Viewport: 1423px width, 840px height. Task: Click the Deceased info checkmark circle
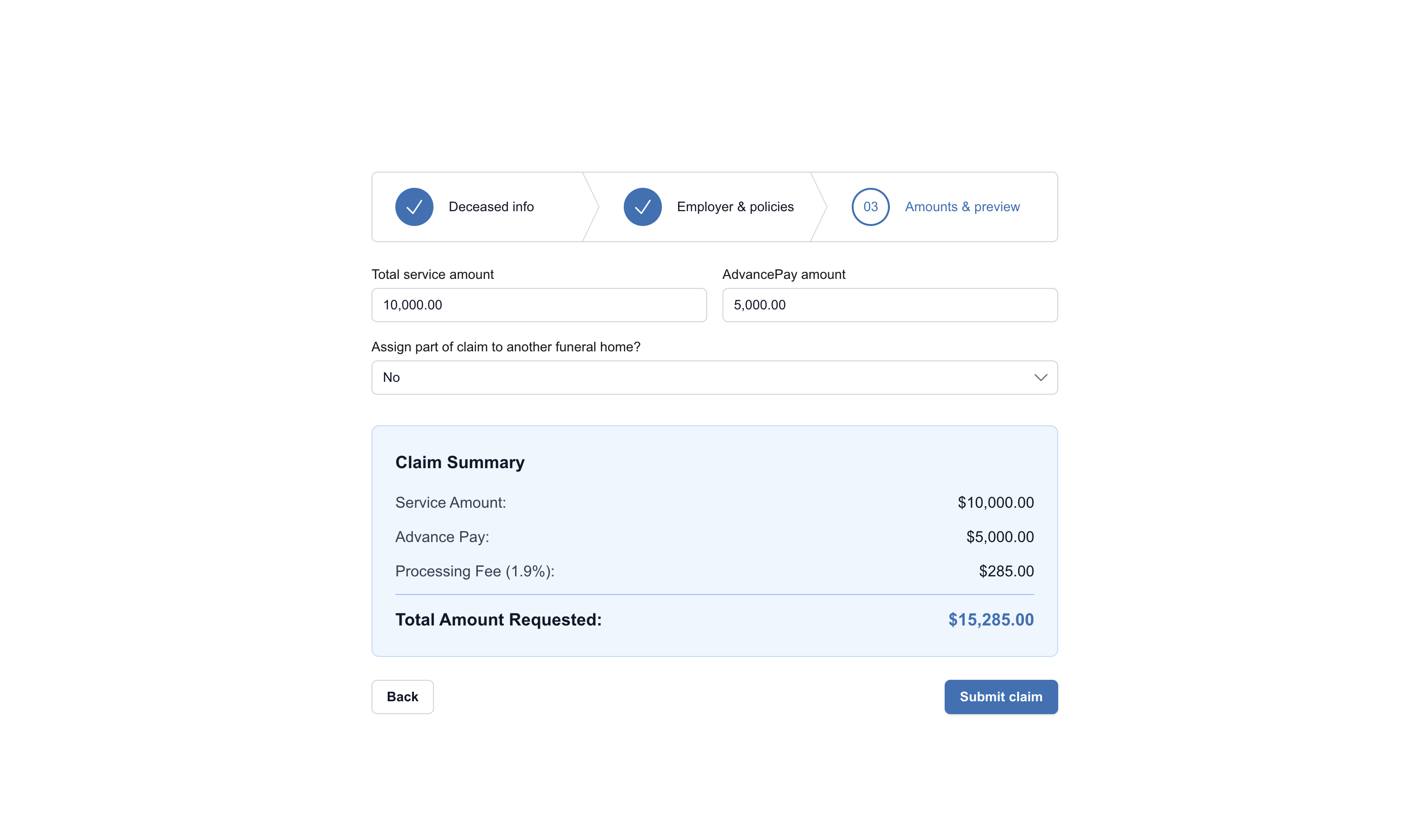(414, 206)
